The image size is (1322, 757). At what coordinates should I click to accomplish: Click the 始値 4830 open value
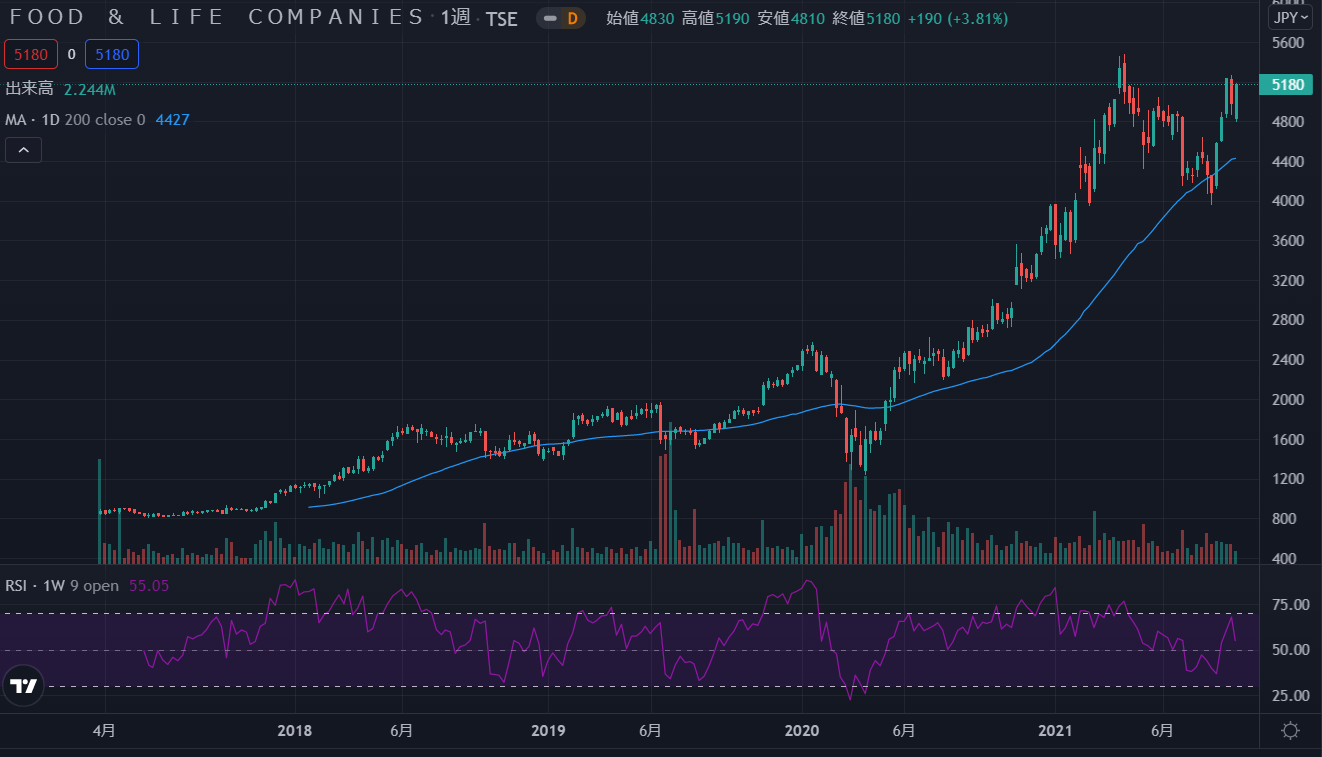(641, 18)
